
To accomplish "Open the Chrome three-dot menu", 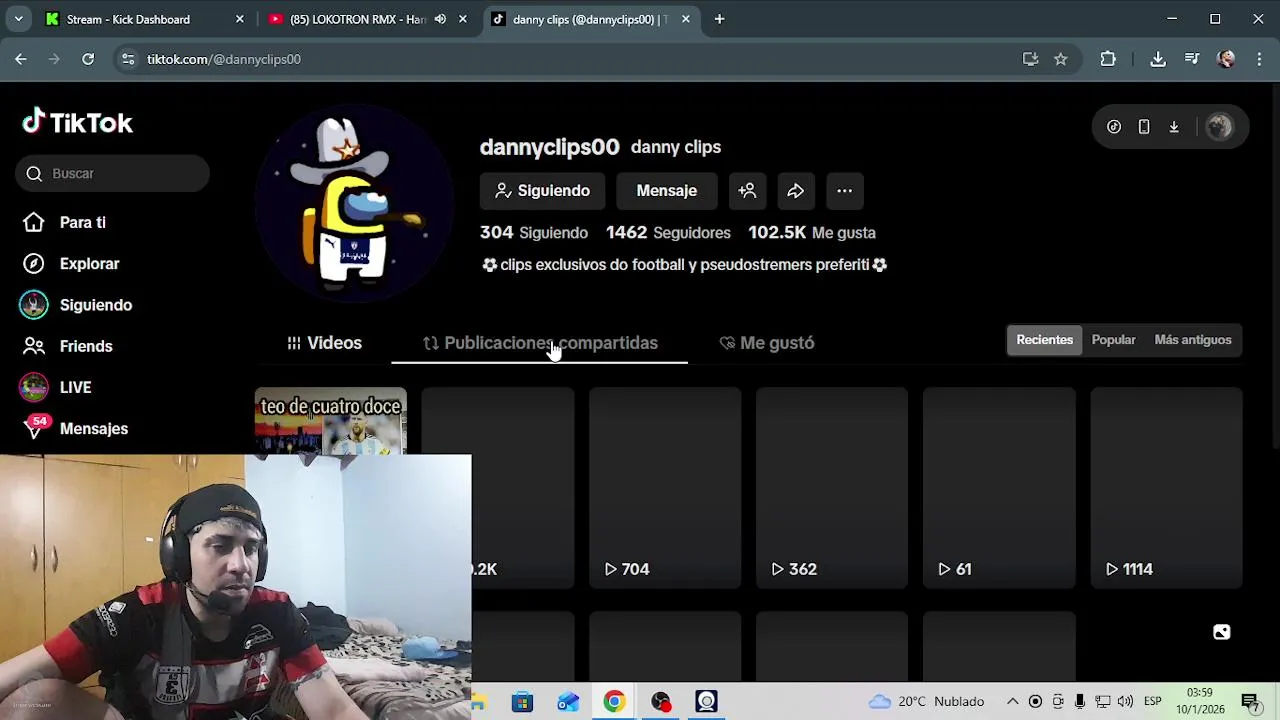I will click(1258, 59).
